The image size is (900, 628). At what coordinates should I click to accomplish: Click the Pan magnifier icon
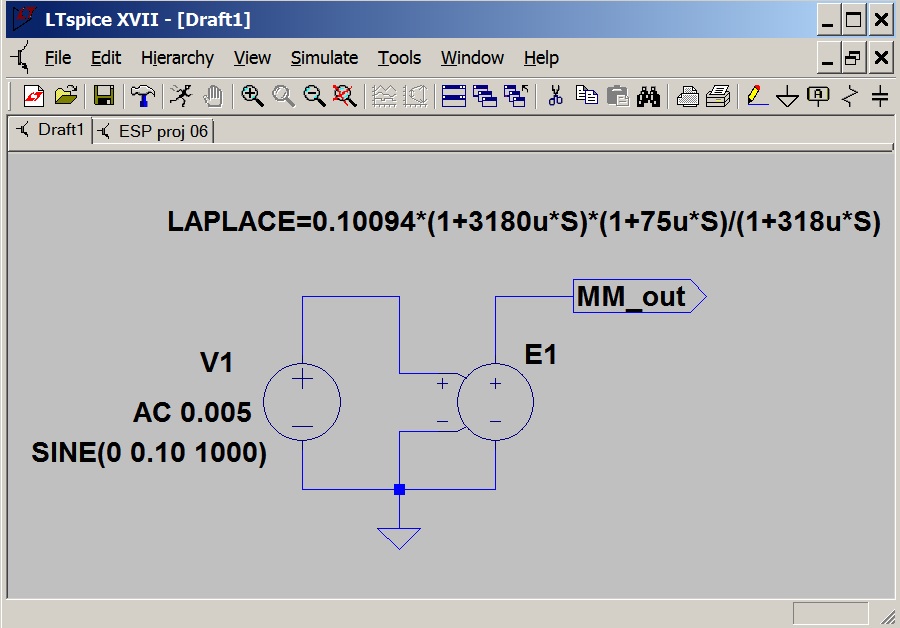[x=283, y=96]
